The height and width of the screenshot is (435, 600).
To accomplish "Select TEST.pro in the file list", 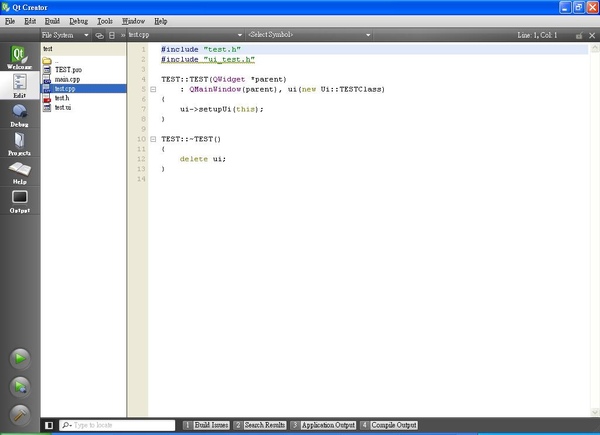I will [x=68, y=69].
